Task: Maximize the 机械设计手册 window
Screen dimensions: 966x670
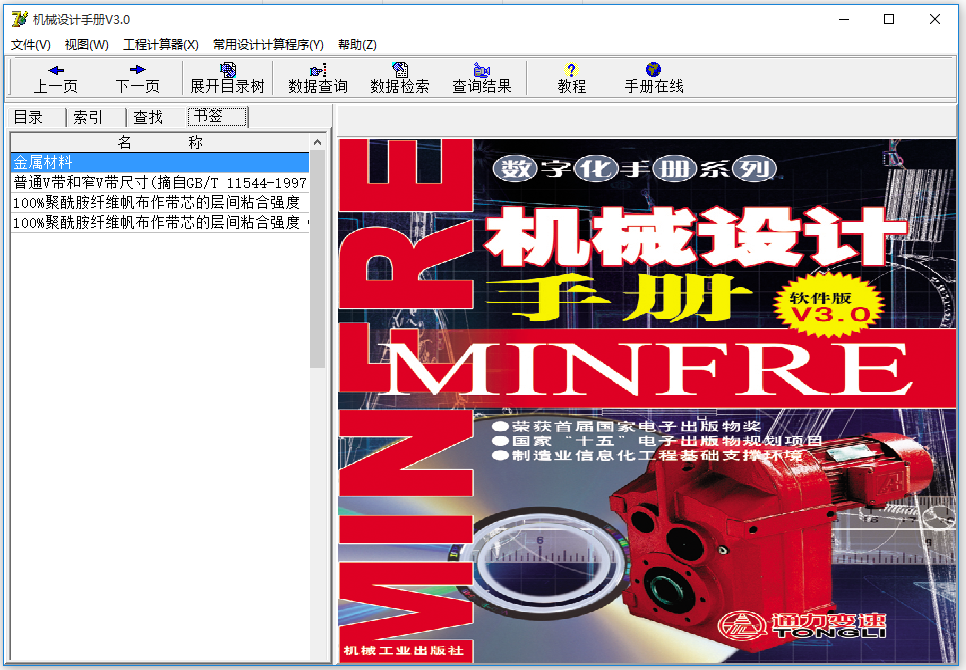Action: (x=889, y=19)
